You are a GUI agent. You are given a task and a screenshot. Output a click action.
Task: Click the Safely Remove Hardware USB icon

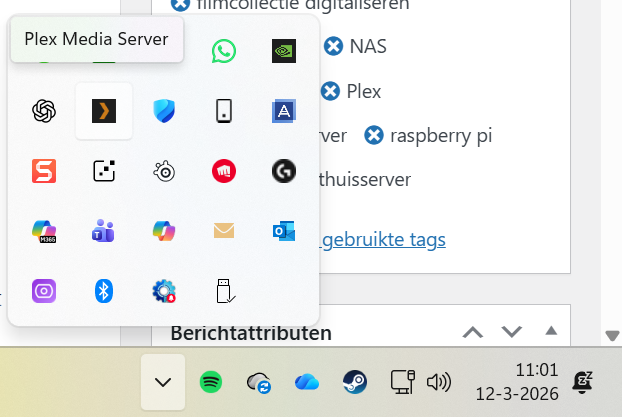224,291
